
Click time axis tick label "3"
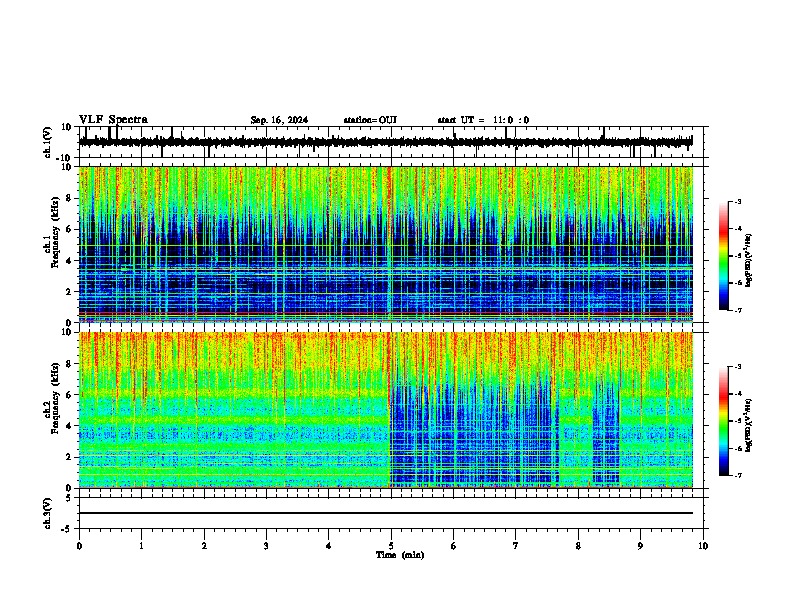click(x=266, y=546)
